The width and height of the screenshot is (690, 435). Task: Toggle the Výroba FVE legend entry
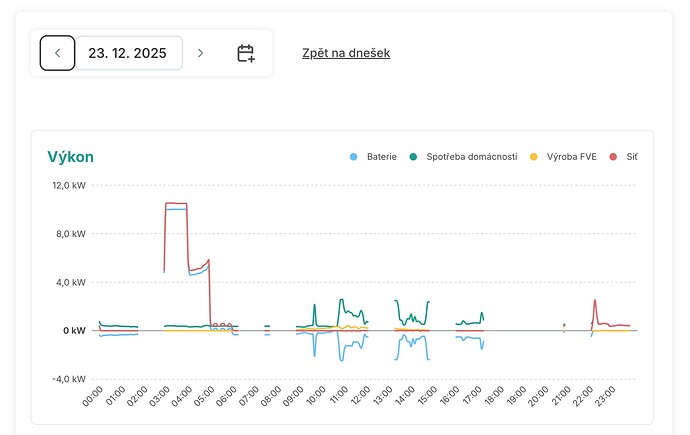pyautogui.click(x=567, y=157)
